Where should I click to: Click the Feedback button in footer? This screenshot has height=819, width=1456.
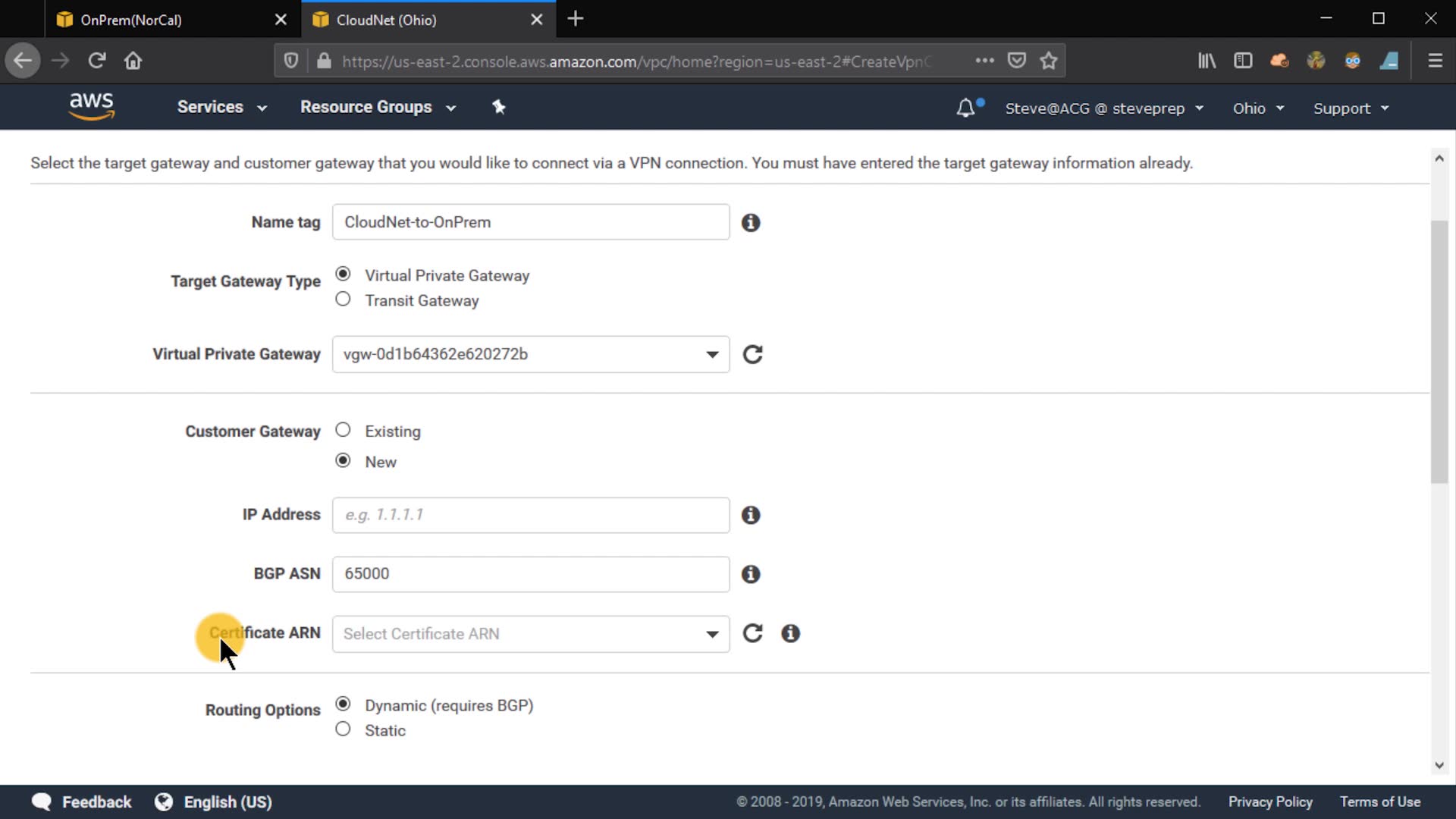82,802
